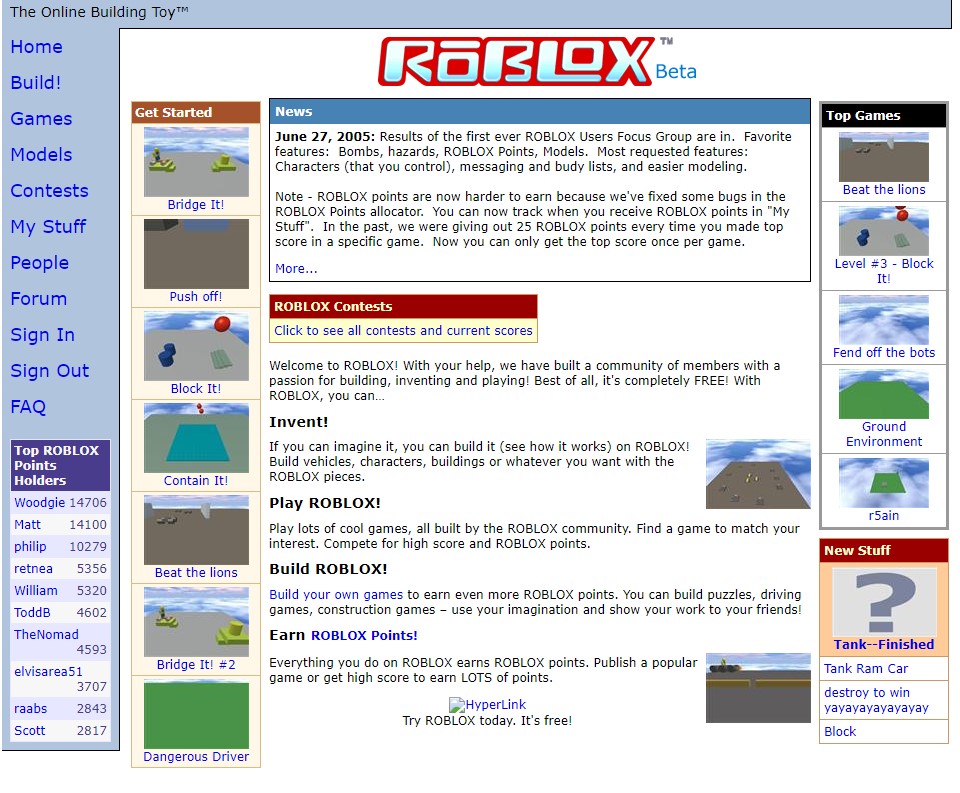The image size is (960, 793).
Task: Open the Ground Environment thumbnail
Action: point(883,394)
